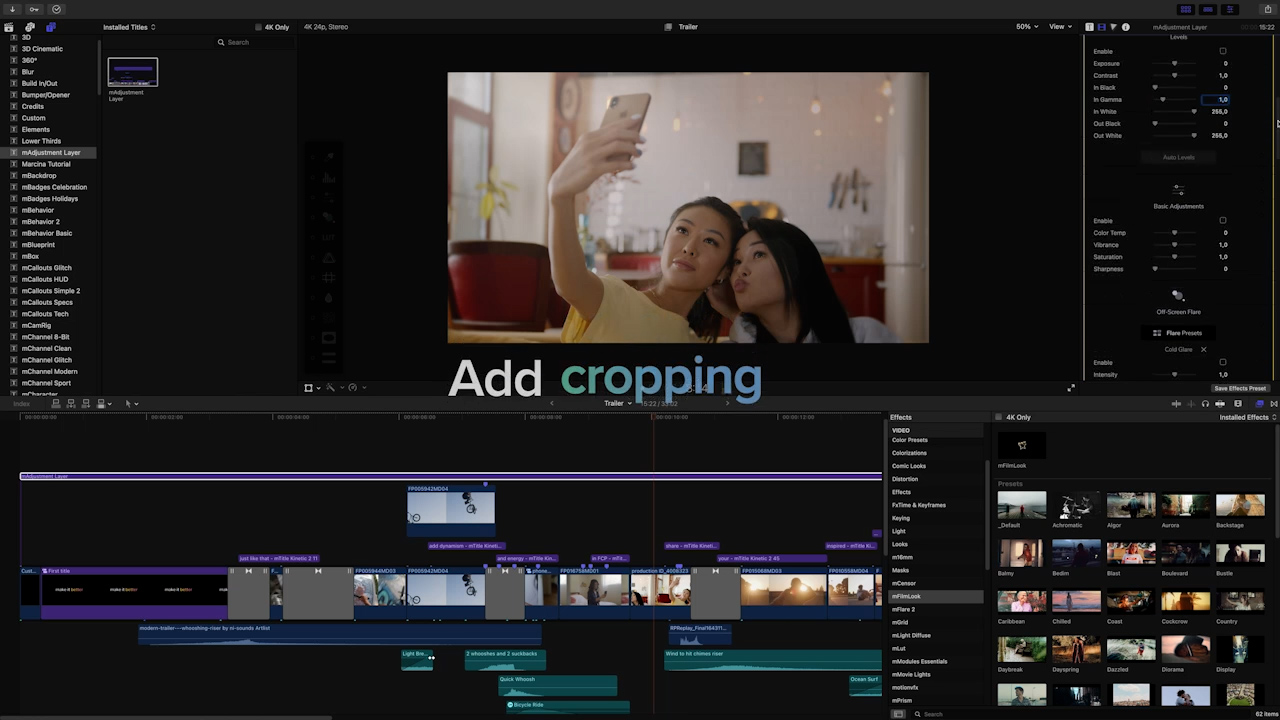Screen dimensions: 1280x720
Task: Click the Auto Levels button
Action: click(x=1178, y=157)
